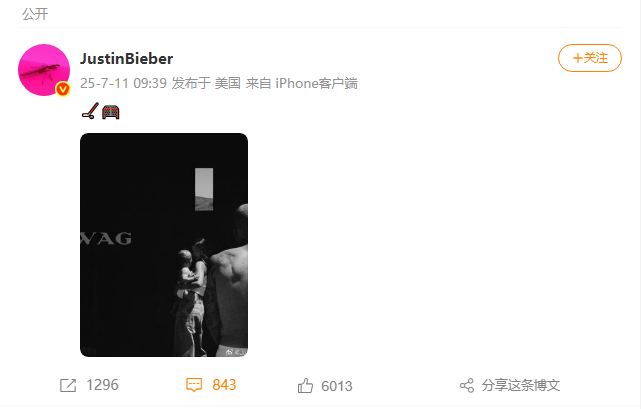This screenshot has height=409, width=641.
Task: Click 分享这条博文 share text
Action: point(520,385)
